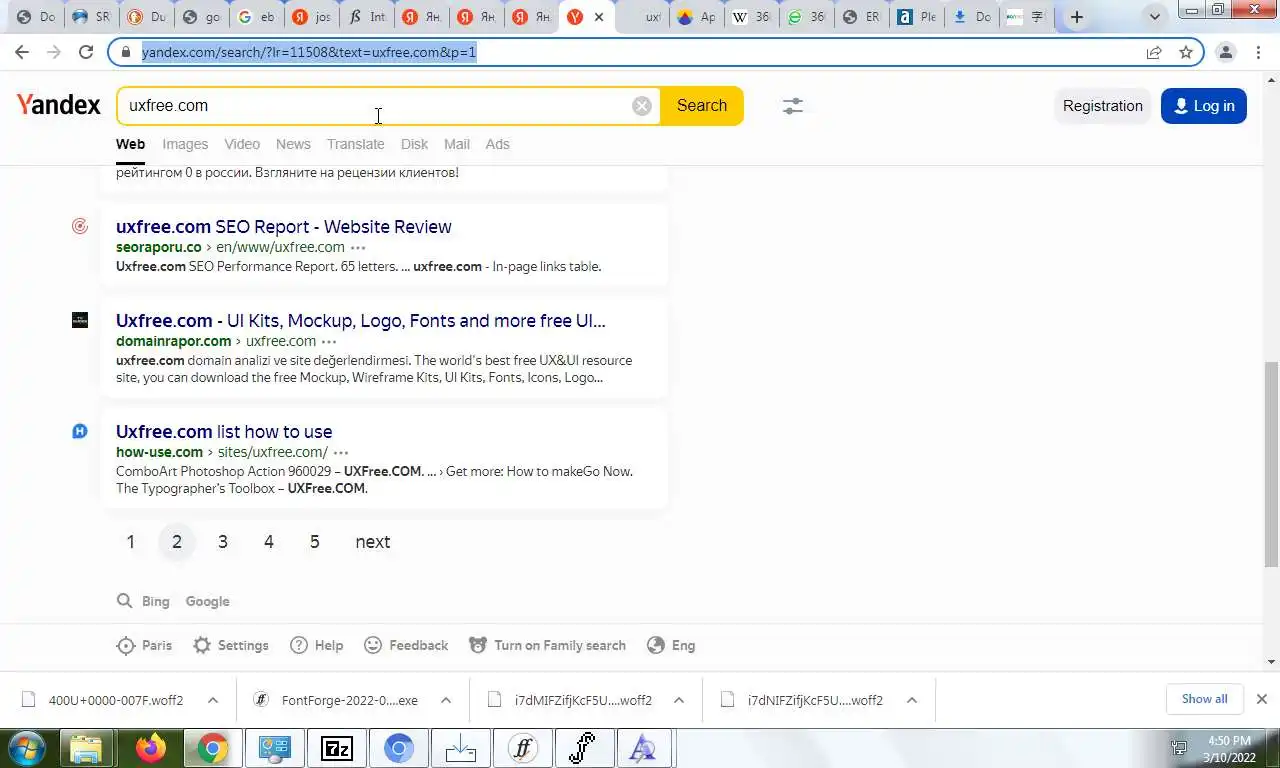Go to results page 1

(130, 542)
